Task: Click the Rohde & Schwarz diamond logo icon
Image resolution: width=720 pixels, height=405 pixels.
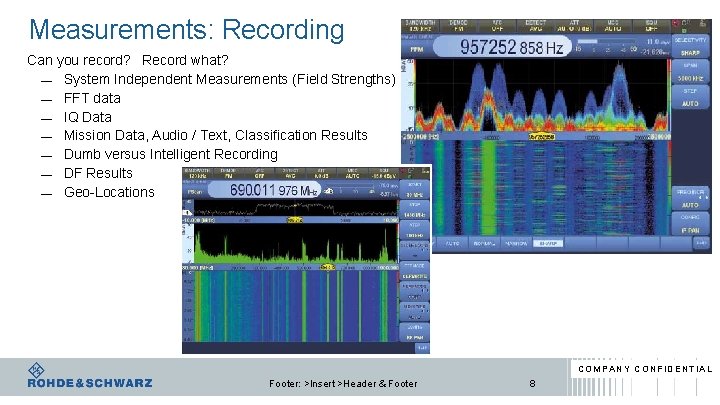Action: (36, 370)
